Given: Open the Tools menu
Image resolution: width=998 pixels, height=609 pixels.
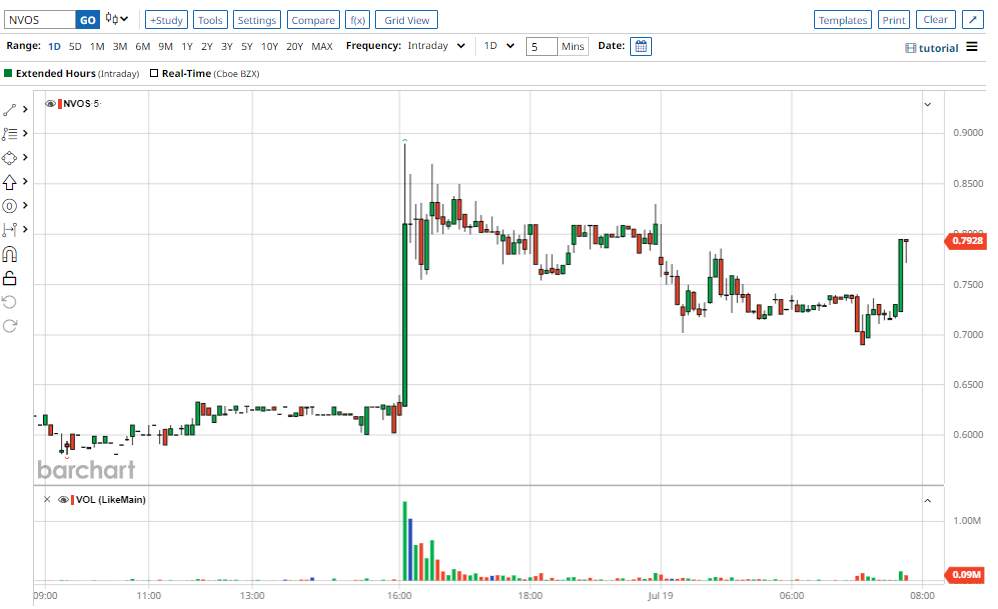Looking at the screenshot, I should 210,20.
